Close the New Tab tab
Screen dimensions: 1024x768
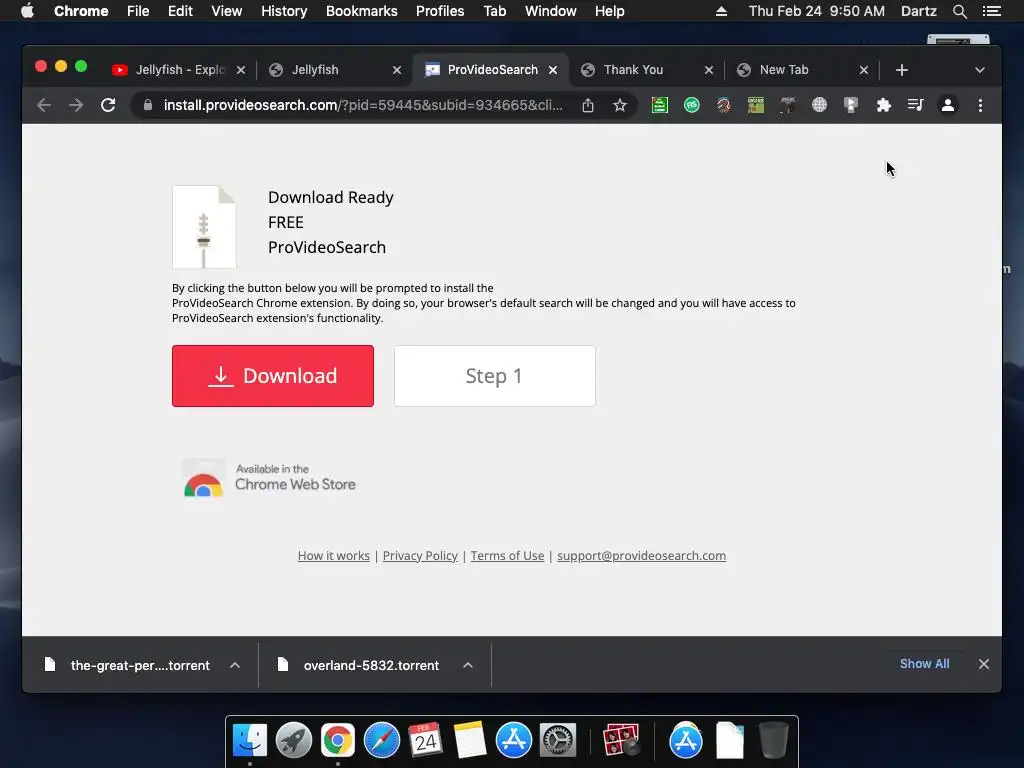click(864, 70)
